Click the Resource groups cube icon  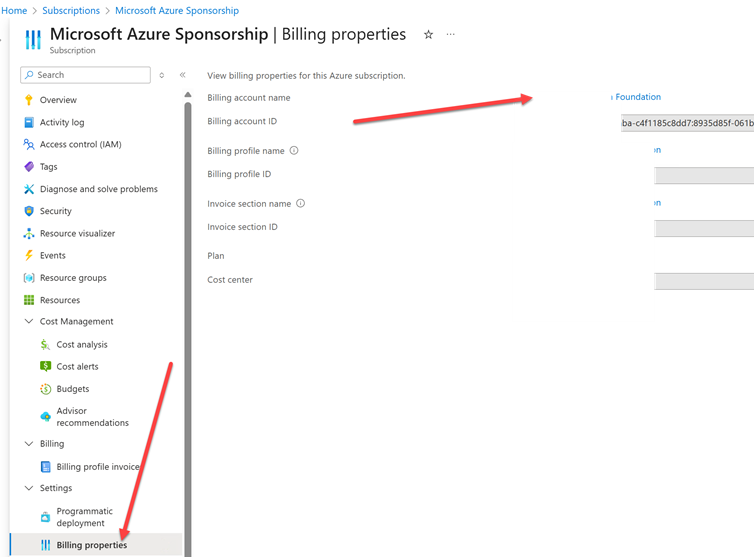coord(29,278)
